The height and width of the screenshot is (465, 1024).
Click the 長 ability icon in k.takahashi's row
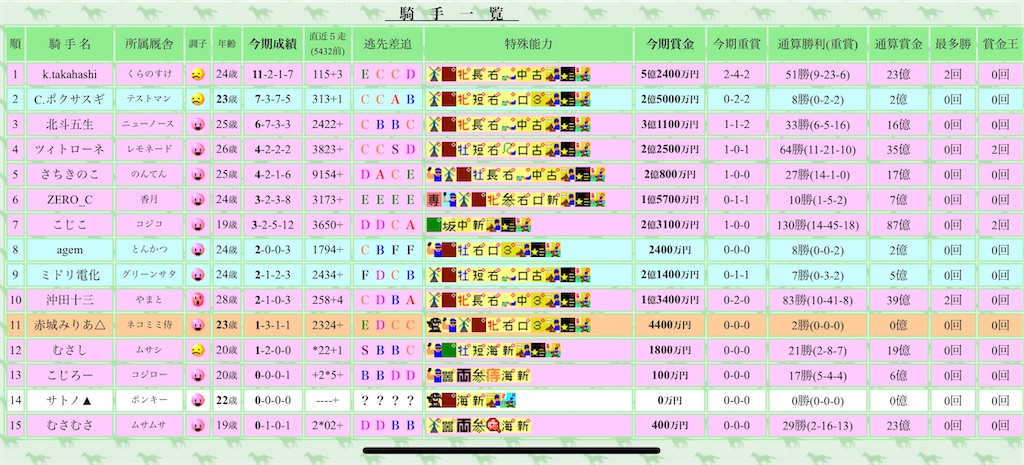coord(478,74)
